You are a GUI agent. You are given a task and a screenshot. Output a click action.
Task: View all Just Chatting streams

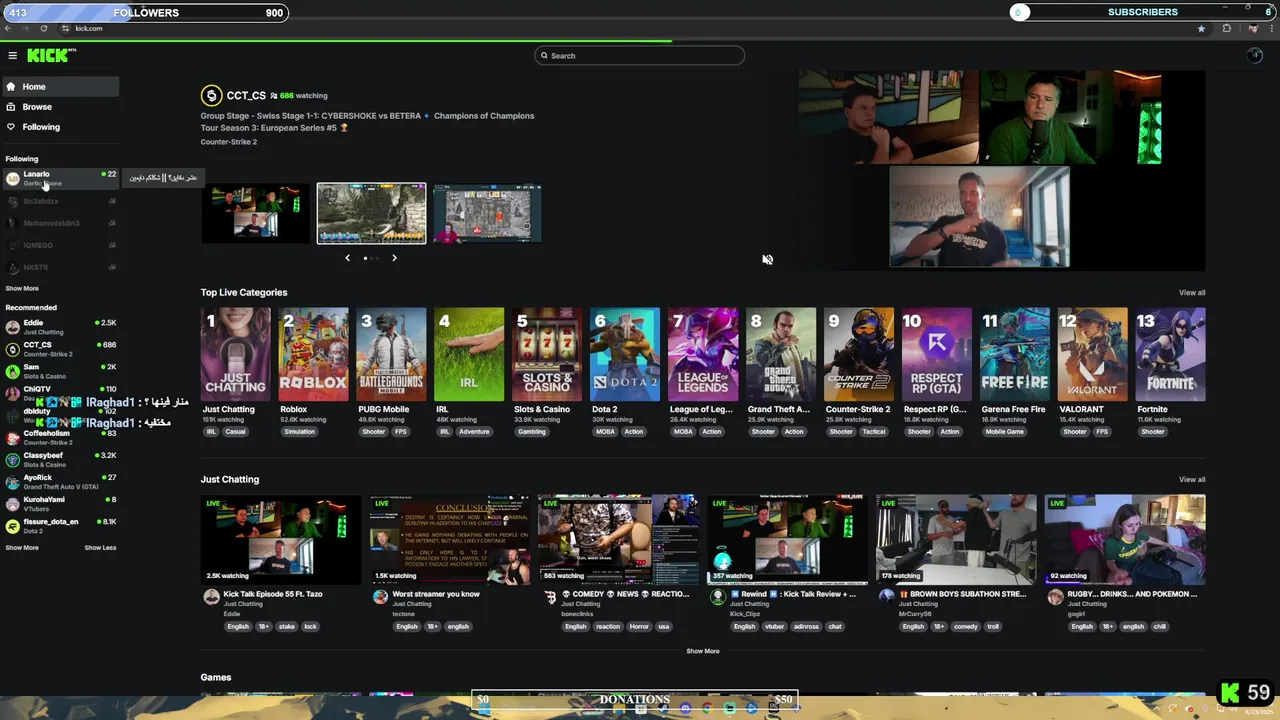(x=1192, y=480)
